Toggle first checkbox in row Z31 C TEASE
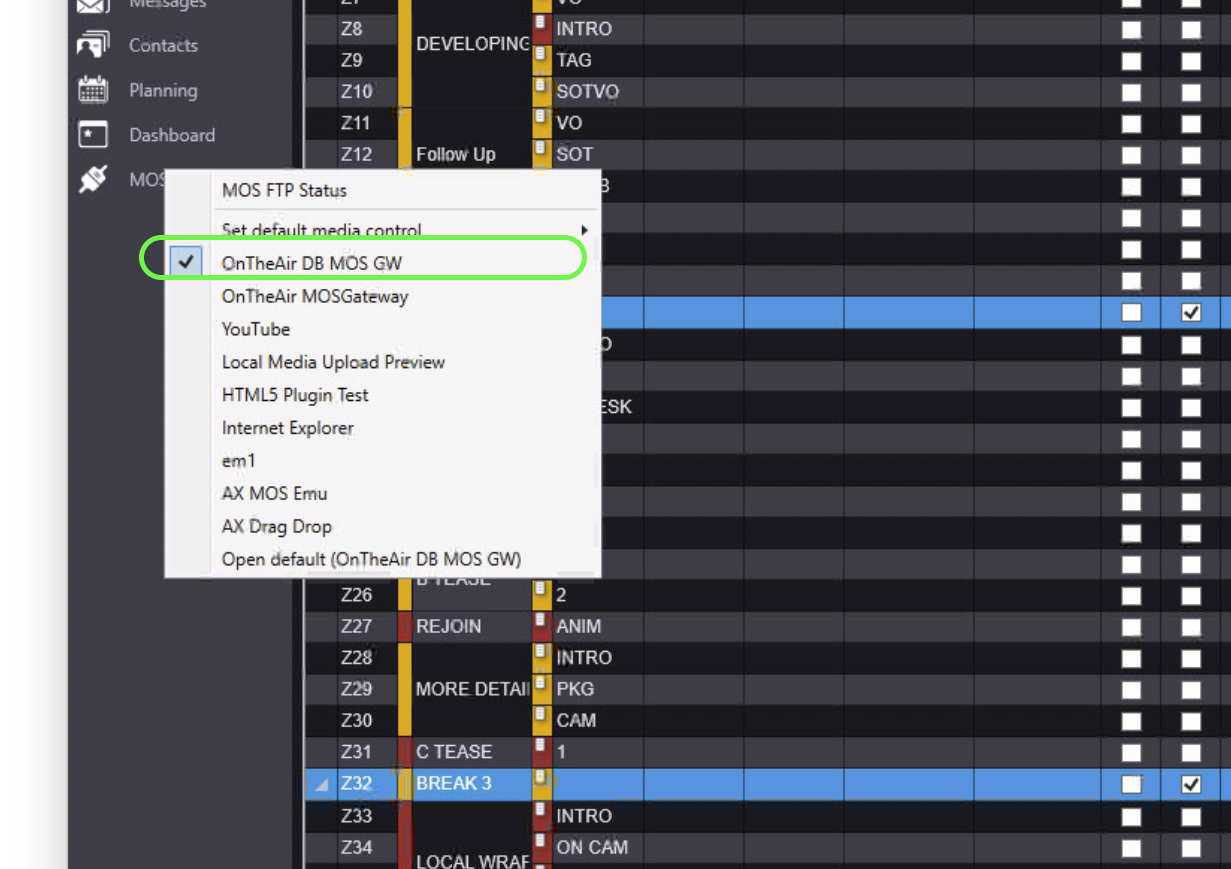The image size is (1231, 869). point(1131,753)
